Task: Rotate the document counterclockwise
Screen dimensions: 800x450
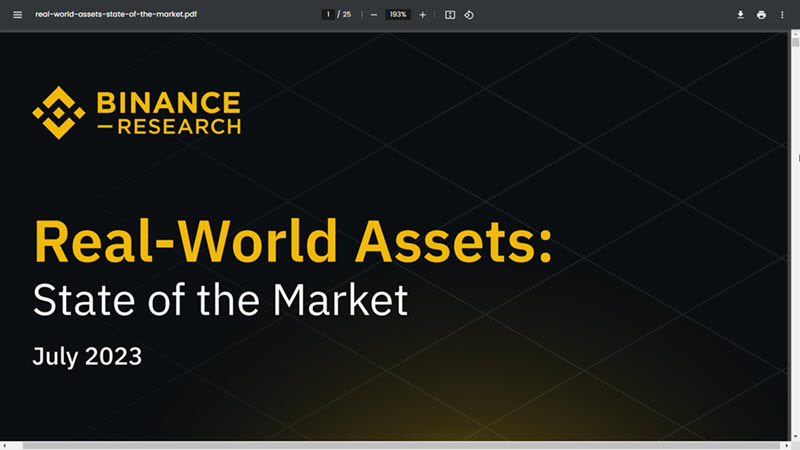Action: click(x=469, y=15)
